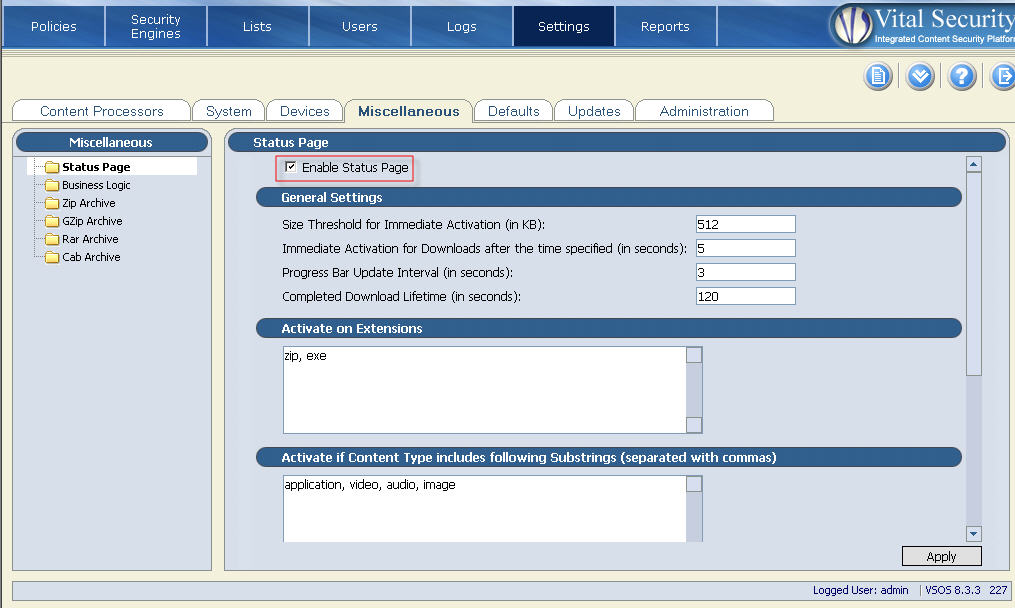Click the Zip Archive folder icon

[52, 203]
